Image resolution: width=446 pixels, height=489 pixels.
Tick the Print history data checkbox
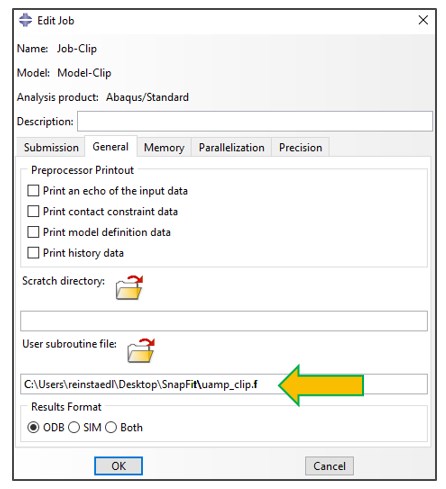point(33,253)
